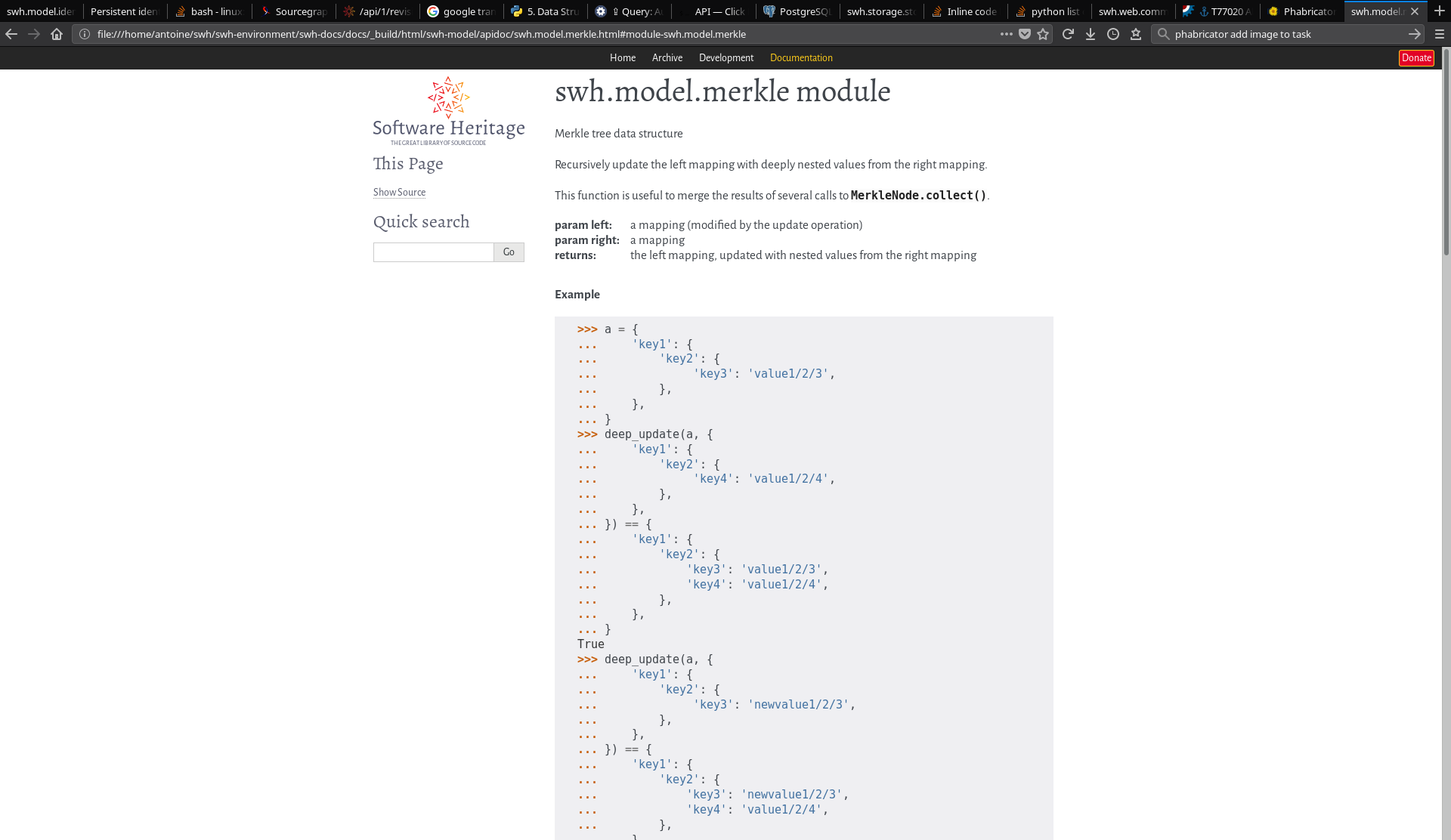Open the Development navigation link

point(726,58)
